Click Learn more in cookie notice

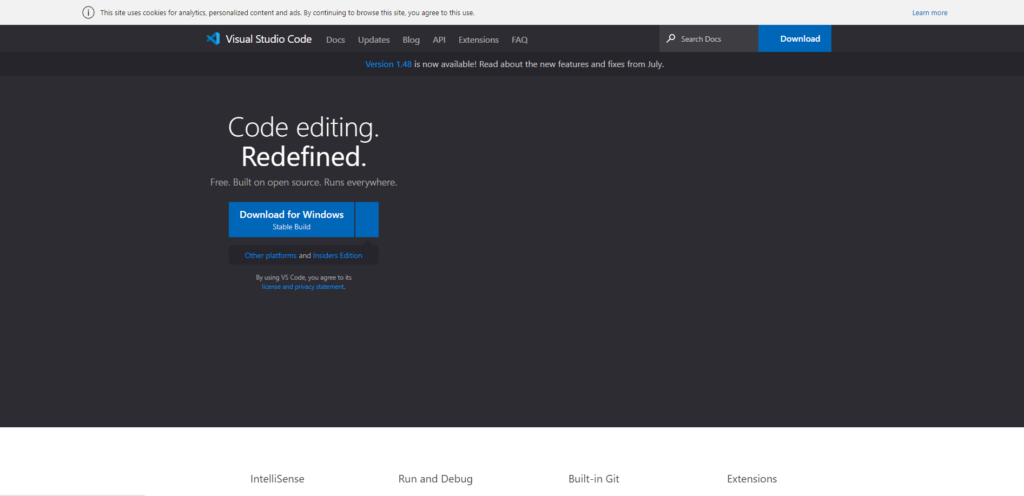click(x=930, y=12)
